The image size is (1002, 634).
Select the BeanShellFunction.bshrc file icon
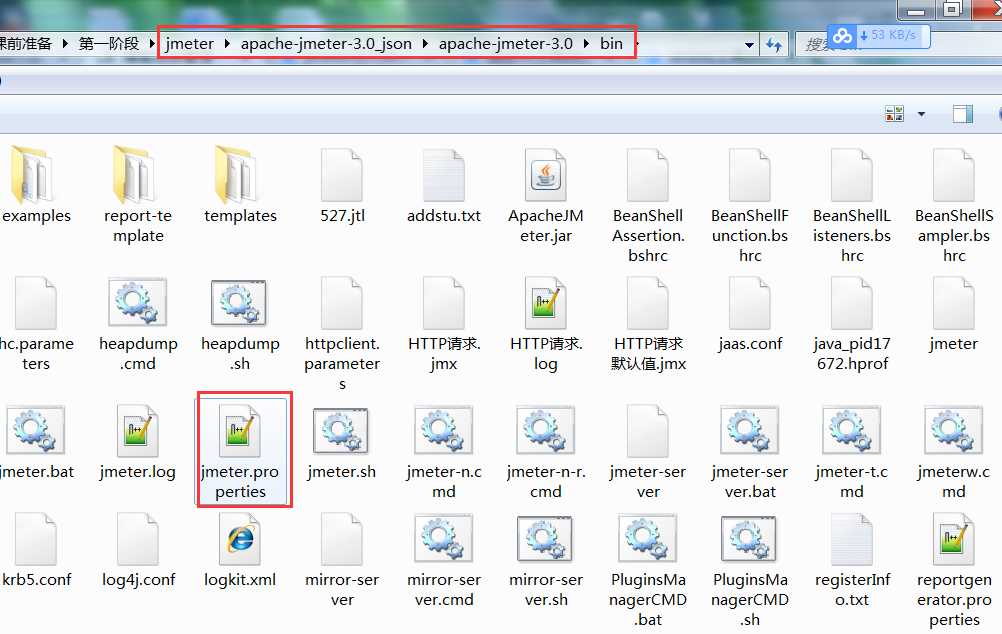(x=750, y=176)
